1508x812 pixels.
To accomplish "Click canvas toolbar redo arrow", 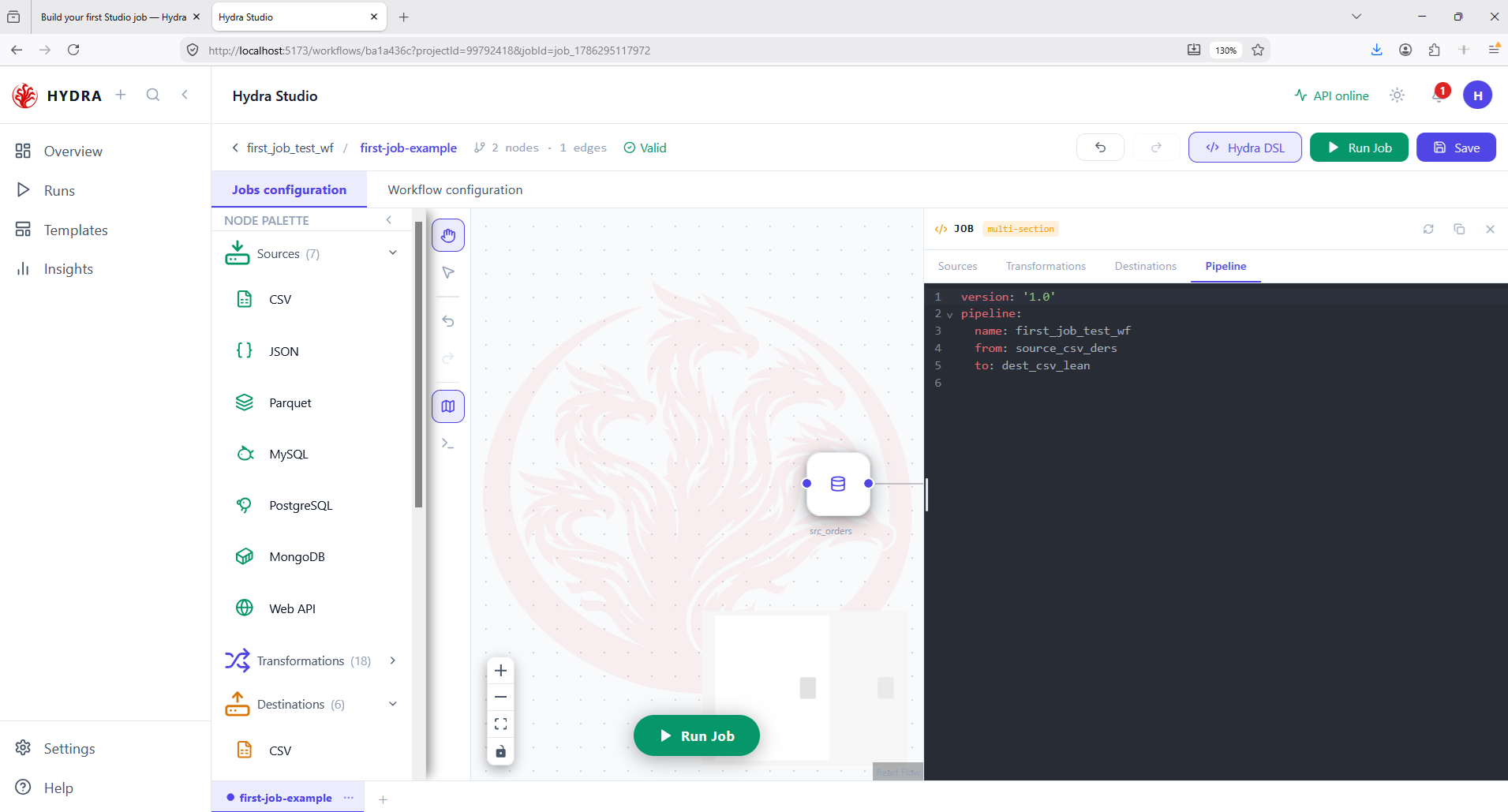I will coord(448,358).
